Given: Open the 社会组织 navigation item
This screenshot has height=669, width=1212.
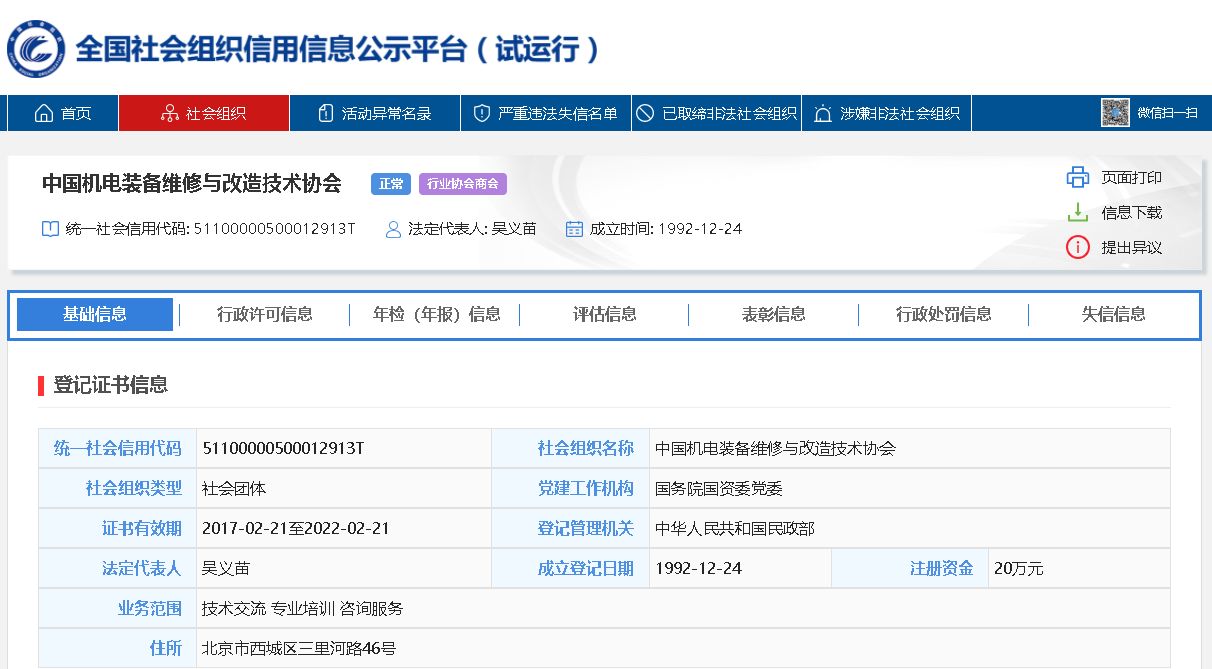Looking at the screenshot, I should [x=204, y=113].
